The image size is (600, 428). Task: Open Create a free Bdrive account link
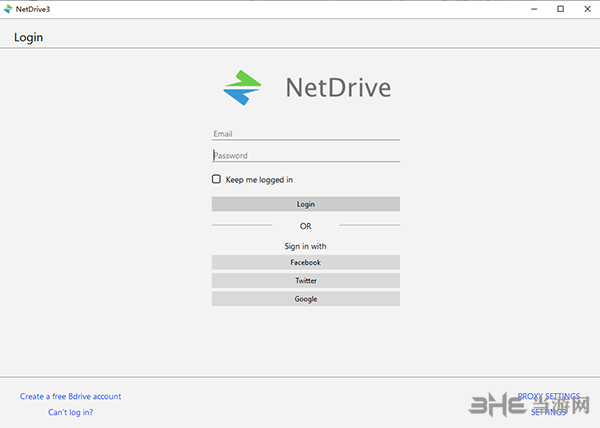pos(70,396)
